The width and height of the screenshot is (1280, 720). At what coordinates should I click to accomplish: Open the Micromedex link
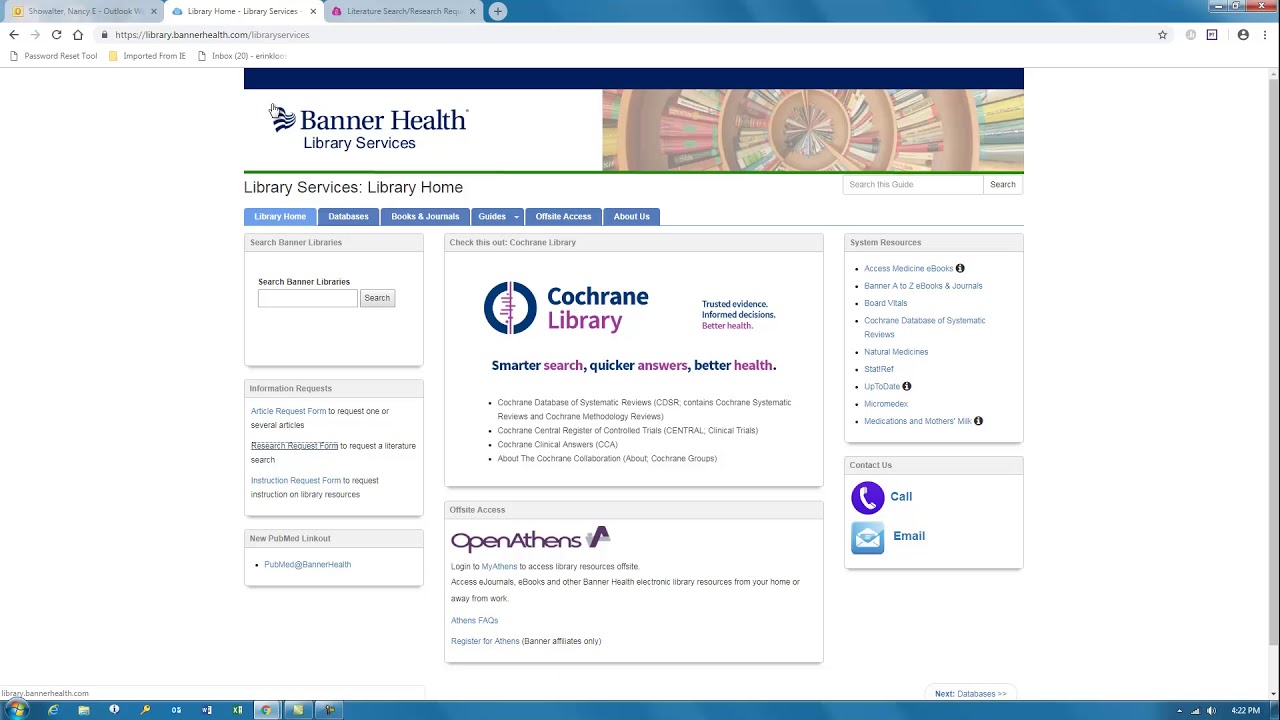pos(886,404)
